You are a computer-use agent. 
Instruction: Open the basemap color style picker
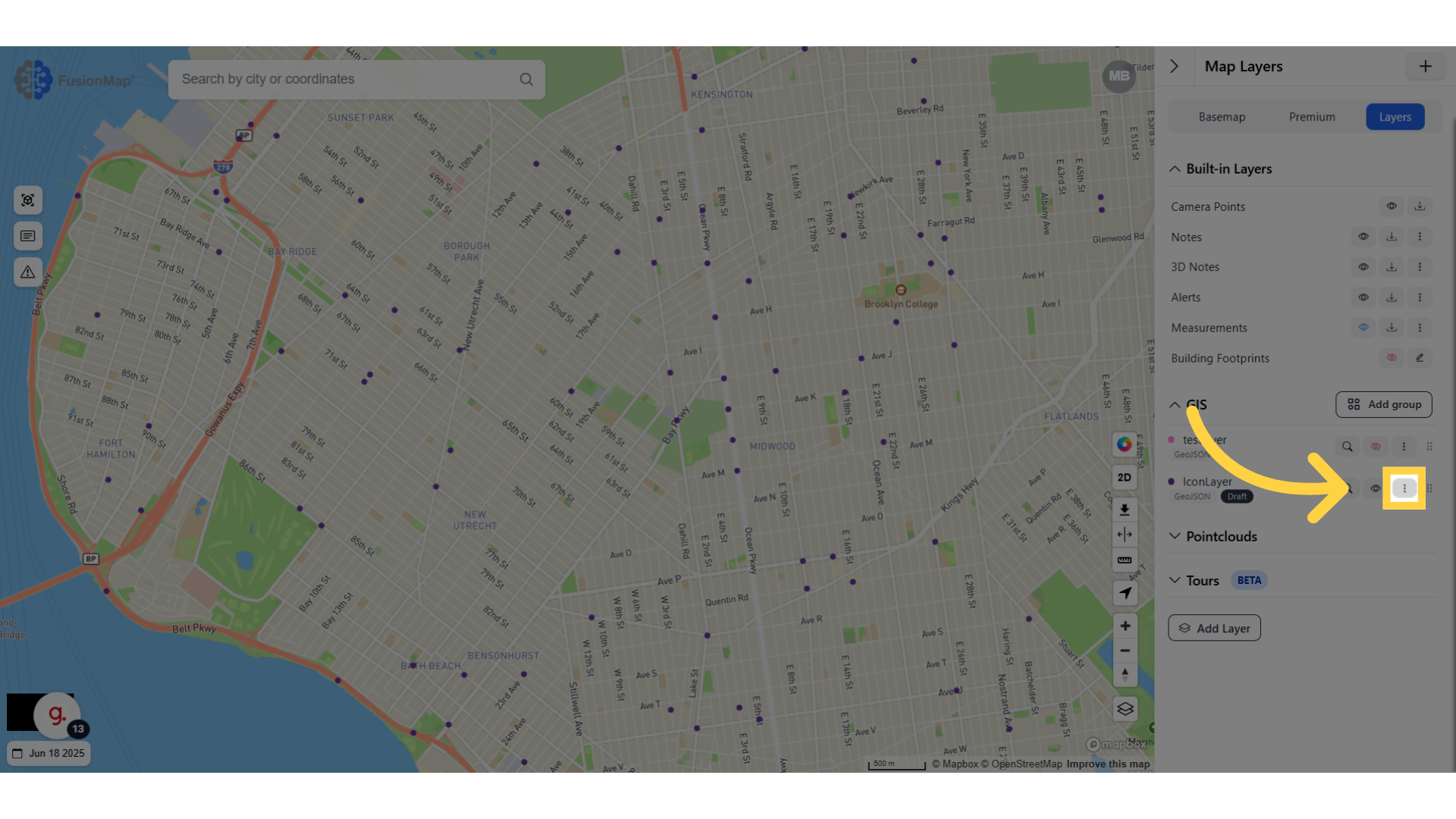pyautogui.click(x=1125, y=444)
